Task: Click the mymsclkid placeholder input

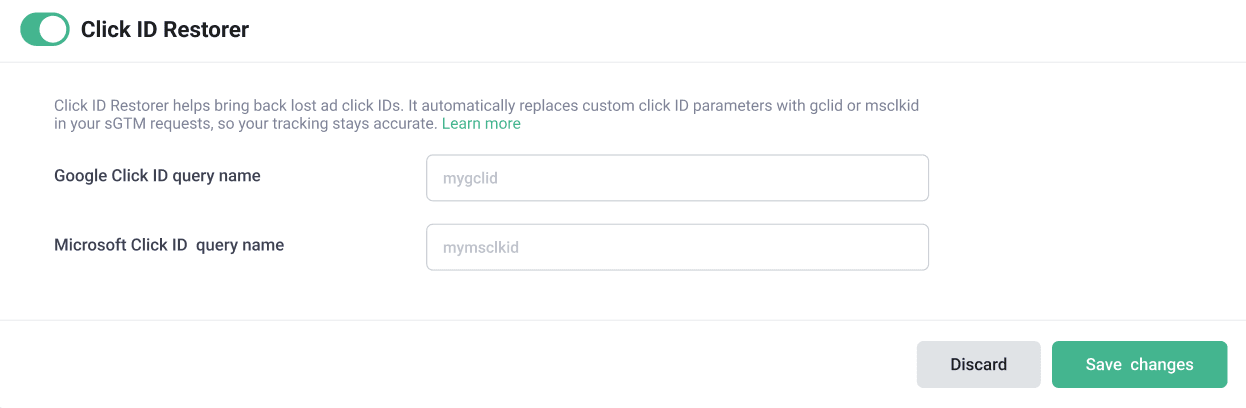Action: coord(677,247)
